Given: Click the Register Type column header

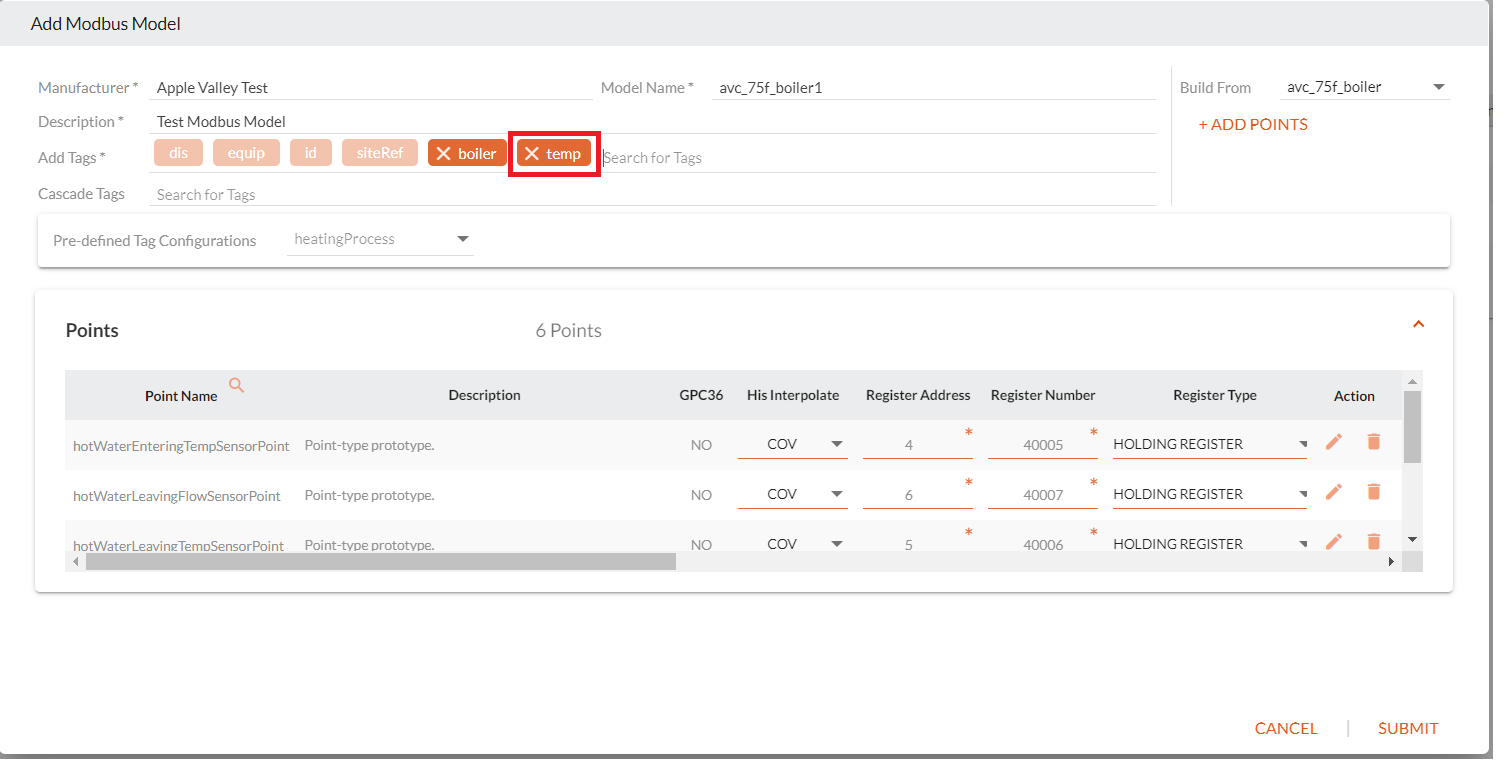Looking at the screenshot, I should pyautogui.click(x=1215, y=395).
